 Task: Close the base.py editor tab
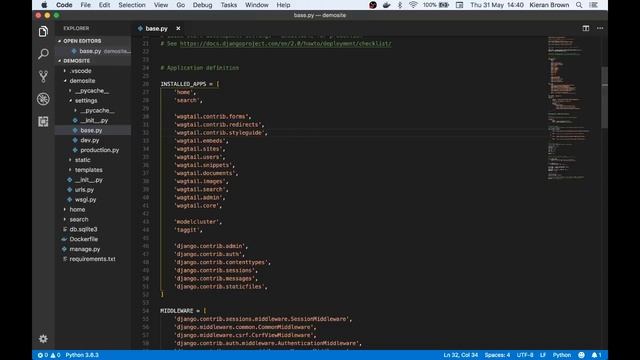tap(178, 29)
